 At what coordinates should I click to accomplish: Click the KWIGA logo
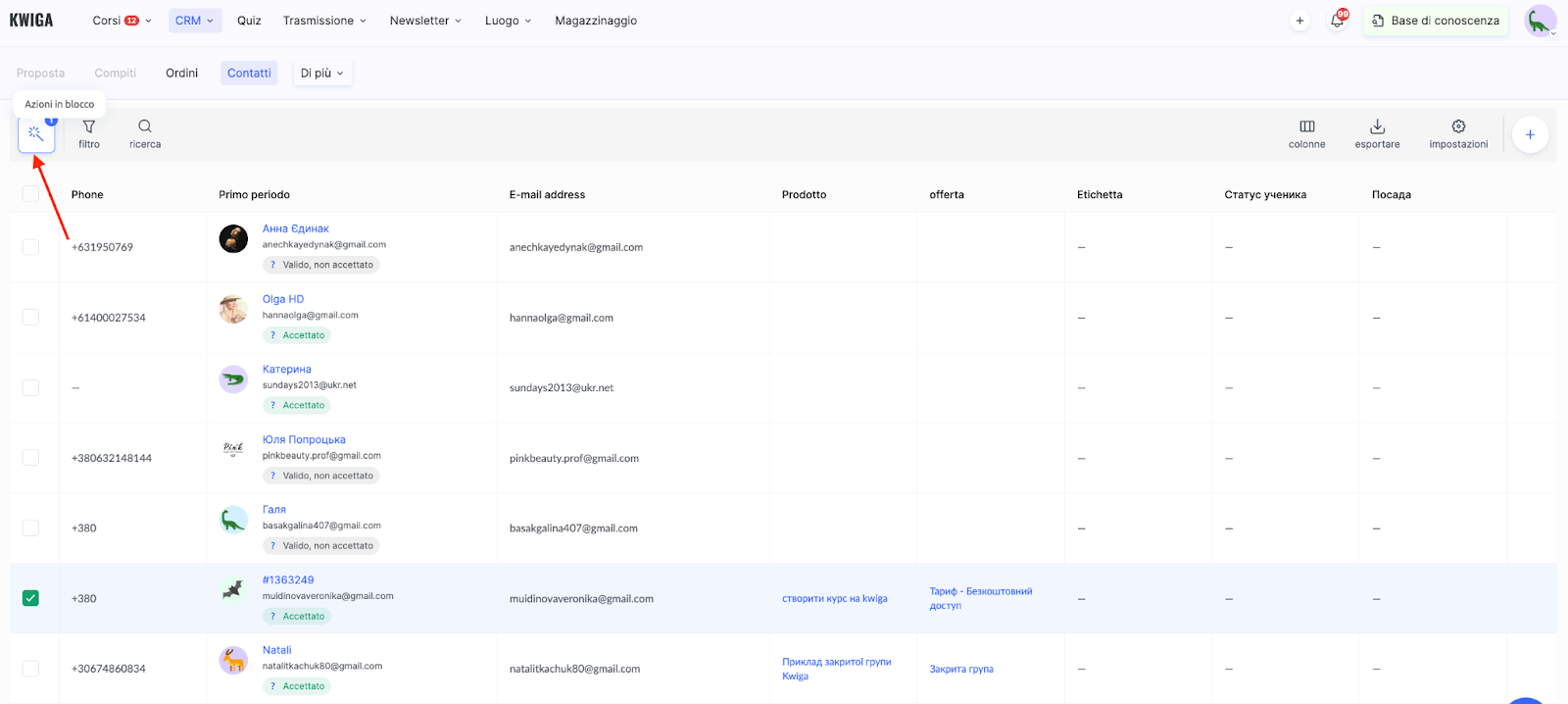(x=31, y=21)
